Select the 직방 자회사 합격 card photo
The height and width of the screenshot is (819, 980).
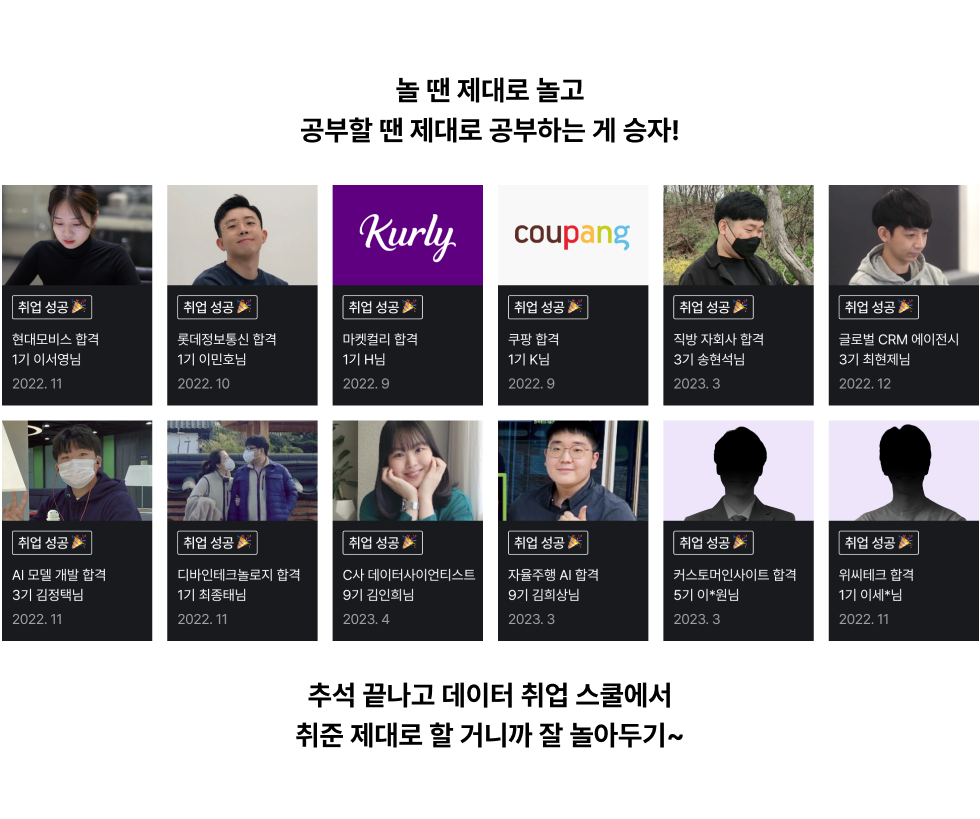click(x=739, y=235)
